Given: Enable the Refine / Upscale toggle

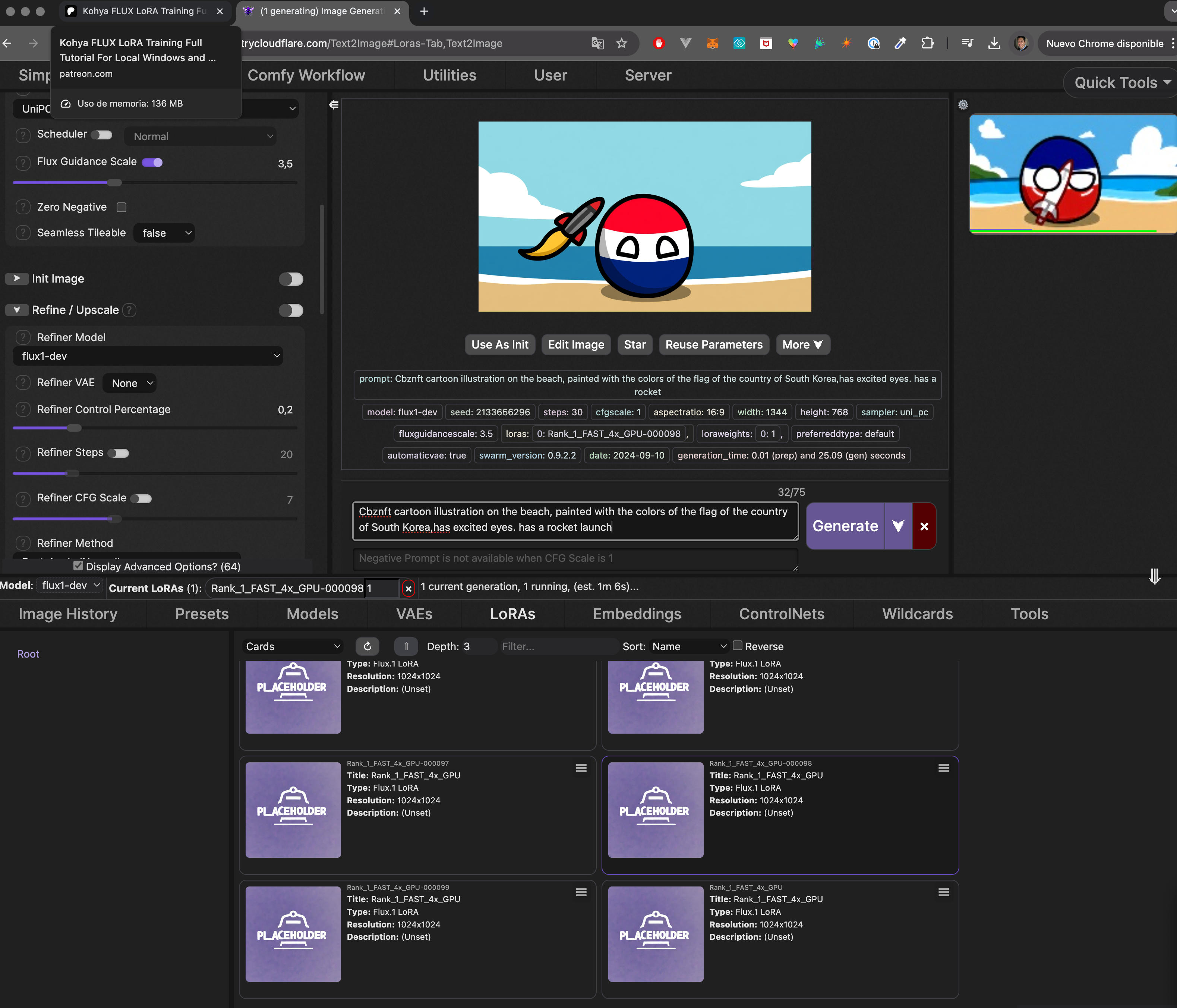Looking at the screenshot, I should 291,310.
